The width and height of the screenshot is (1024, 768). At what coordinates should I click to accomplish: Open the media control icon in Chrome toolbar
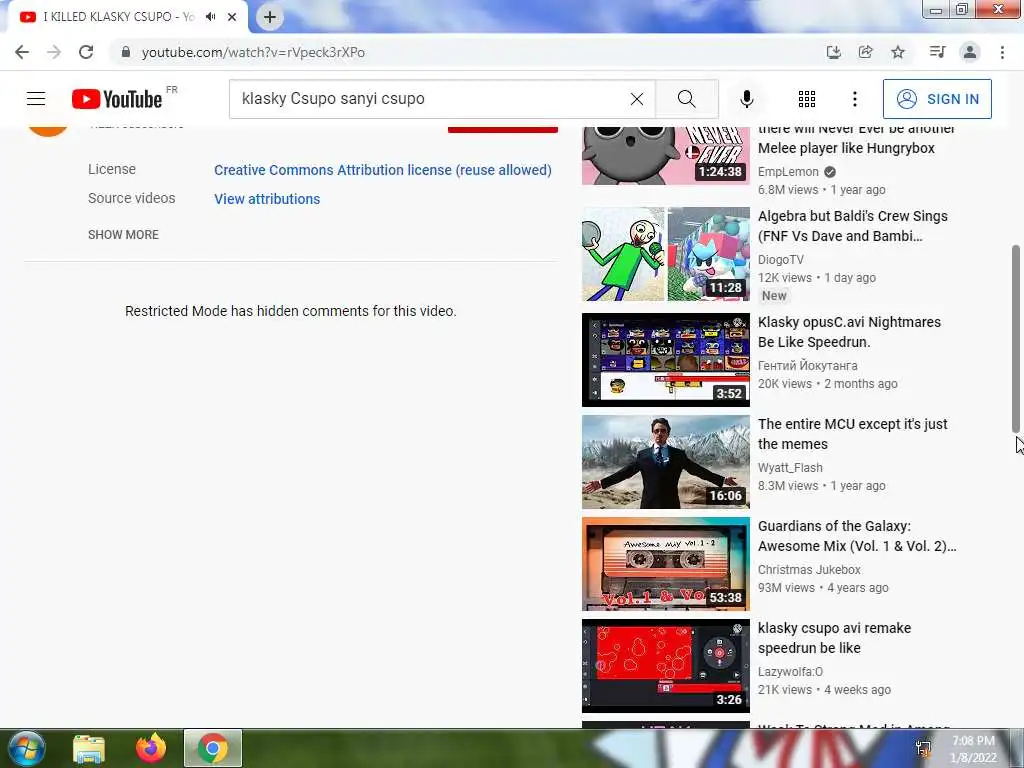pos(937,52)
